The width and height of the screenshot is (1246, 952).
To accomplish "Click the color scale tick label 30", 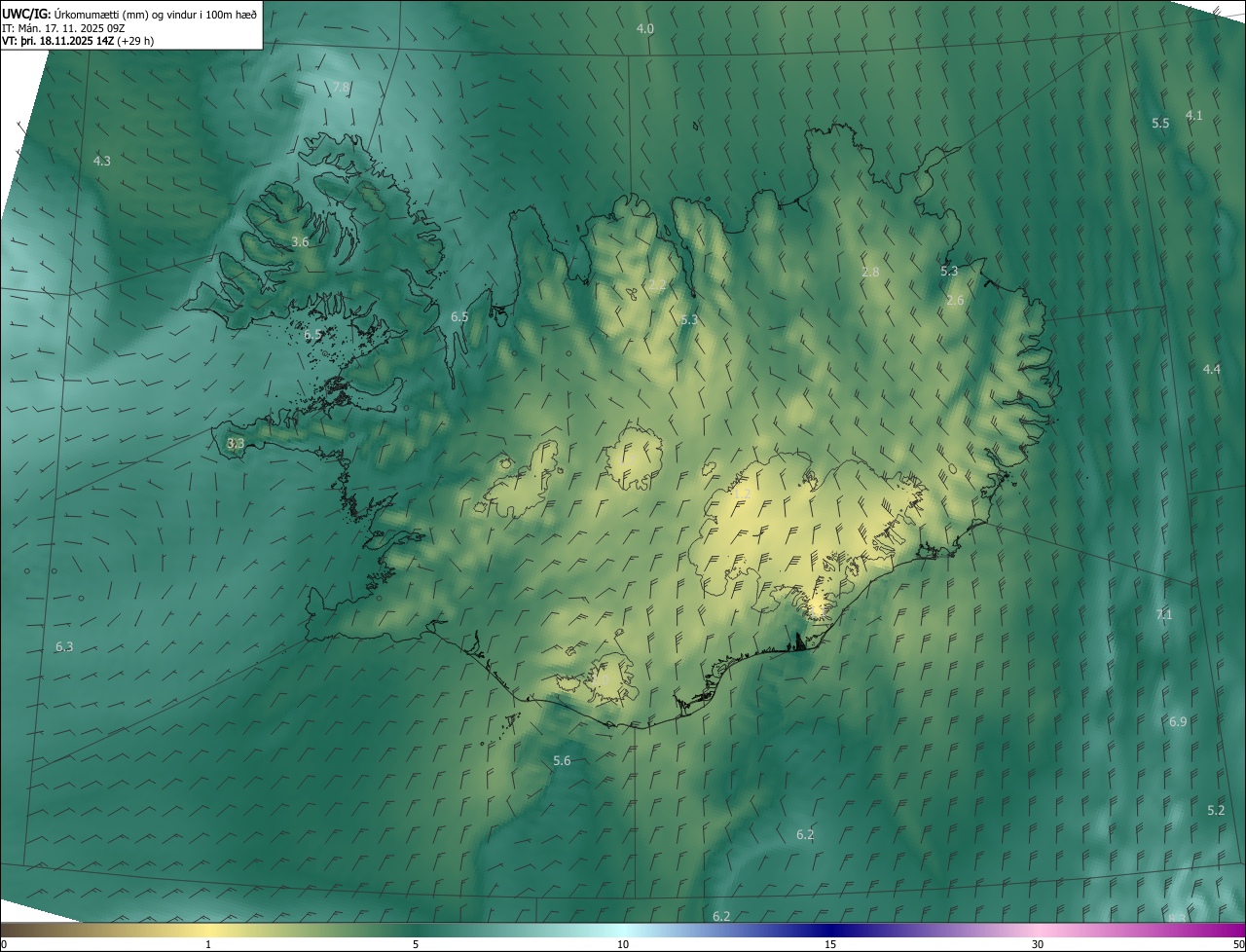I will pyautogui.click(x=1038, y=945).
